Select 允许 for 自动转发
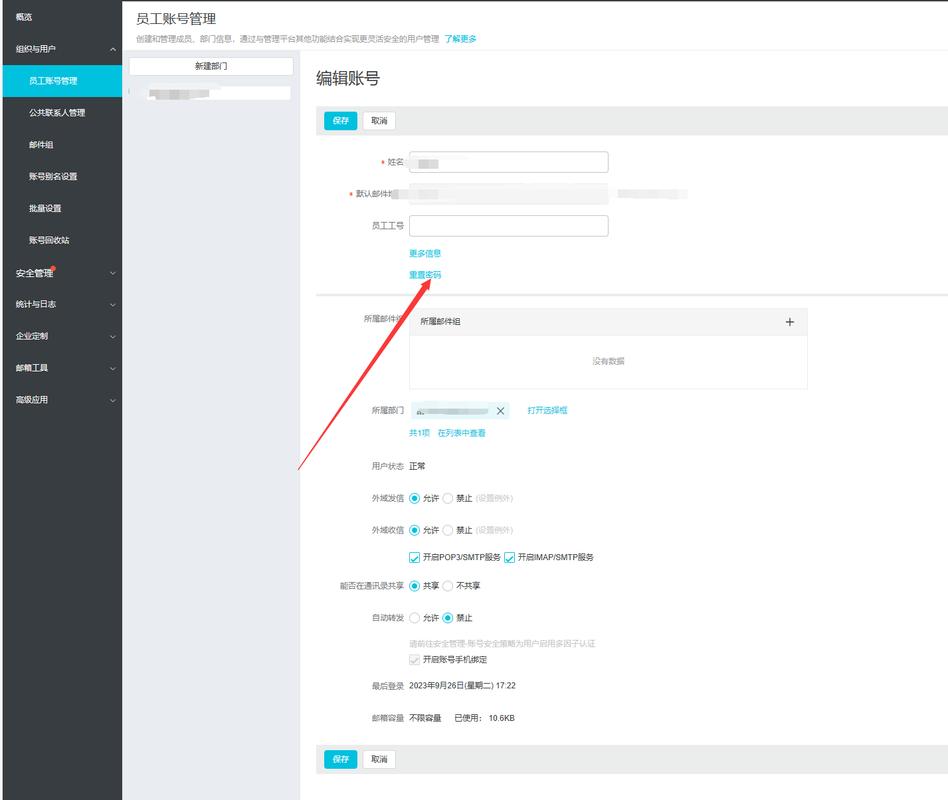 click(415, 618)
